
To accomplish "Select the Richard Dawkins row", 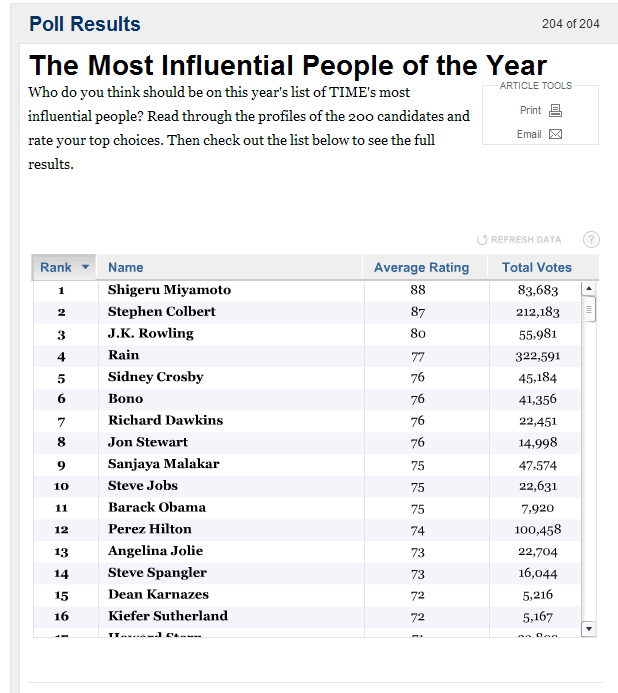I will click(307, 421).
